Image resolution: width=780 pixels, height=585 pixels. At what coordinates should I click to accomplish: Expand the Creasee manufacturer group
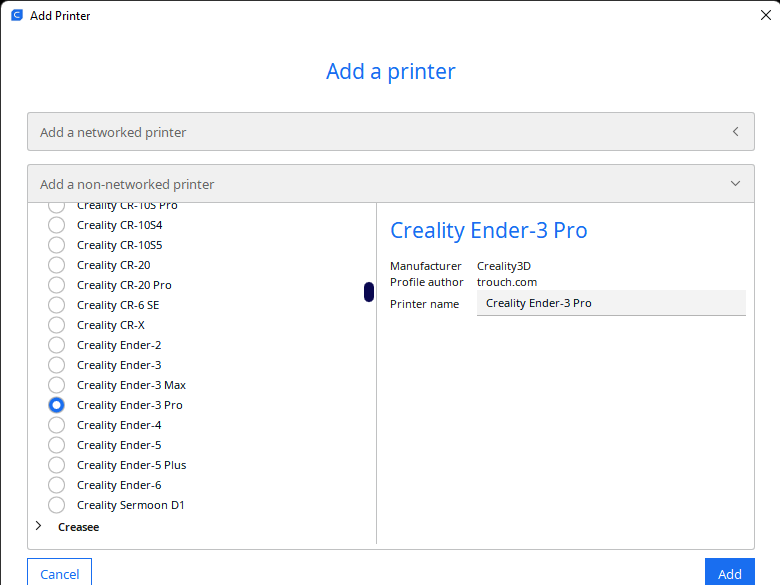(x=39, y=526)
